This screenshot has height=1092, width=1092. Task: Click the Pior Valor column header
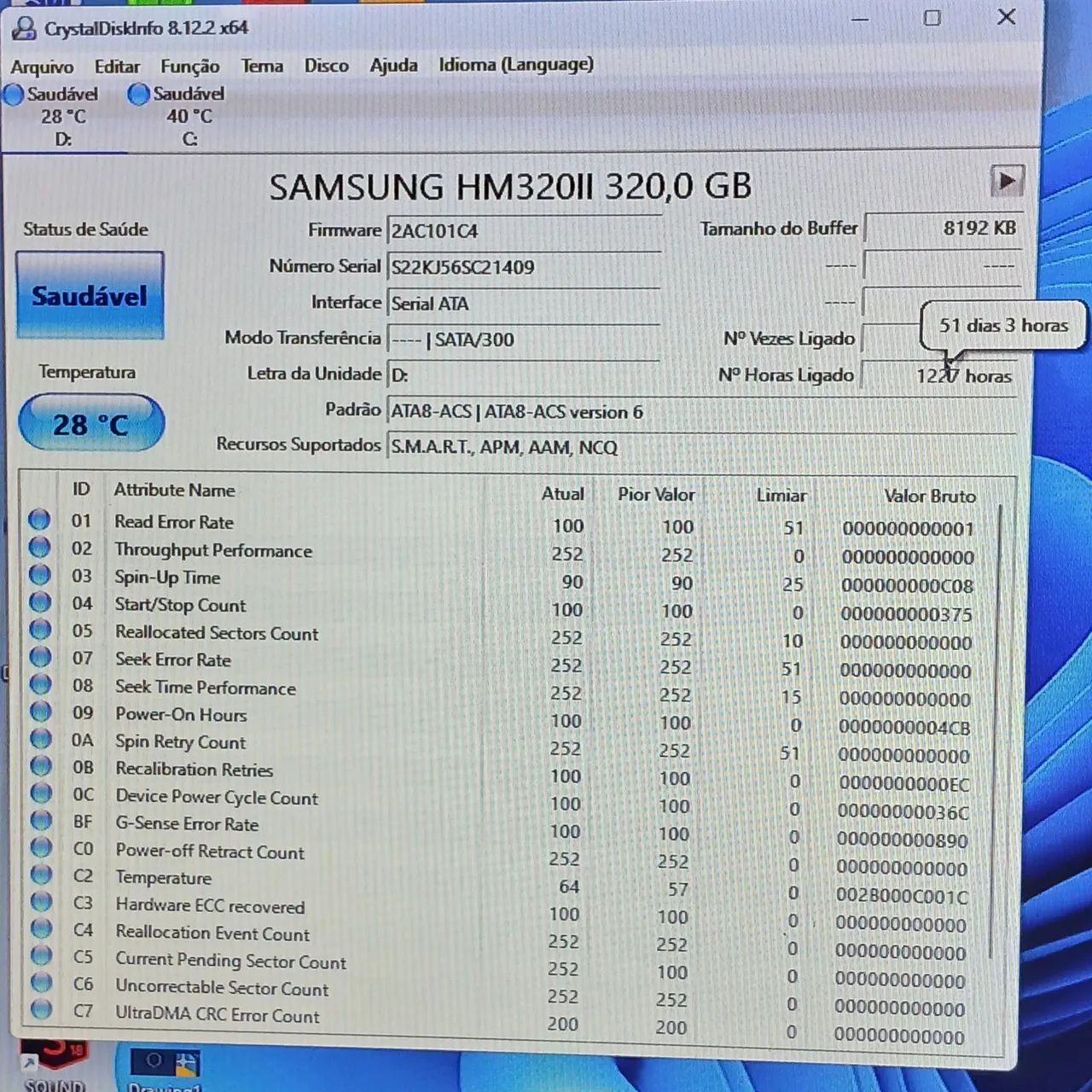(x=656, y=494)
